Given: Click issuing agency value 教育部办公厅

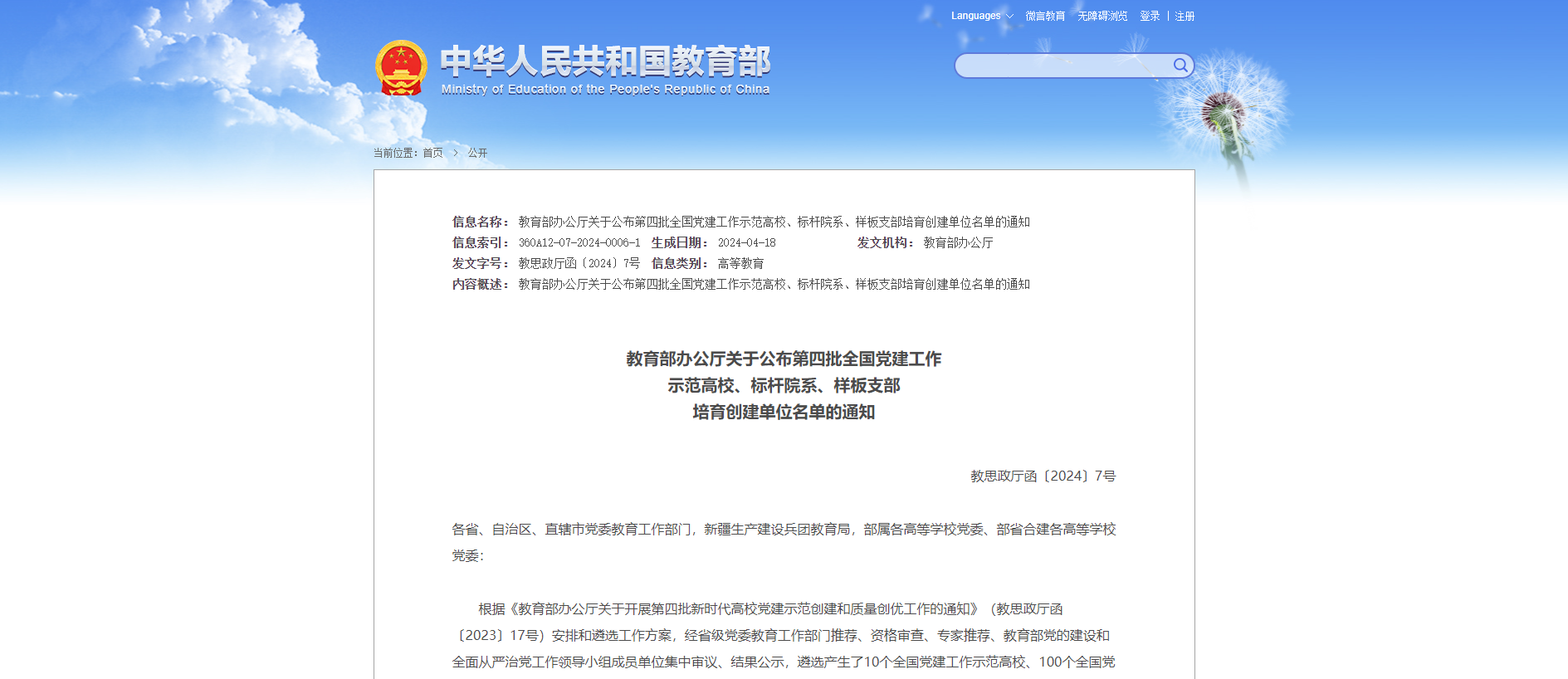Looking at the screenshot, I should coord(958,242).
